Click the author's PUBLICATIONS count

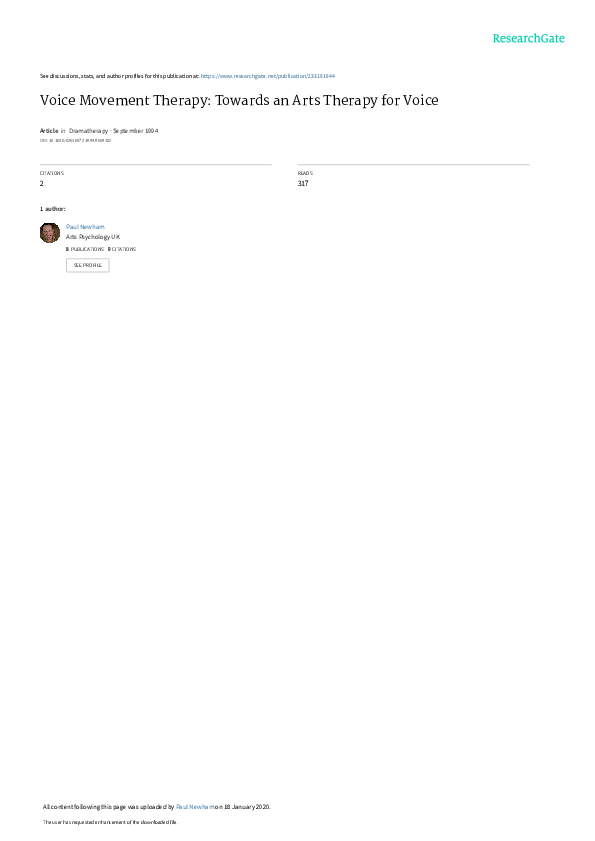(85, 249)
